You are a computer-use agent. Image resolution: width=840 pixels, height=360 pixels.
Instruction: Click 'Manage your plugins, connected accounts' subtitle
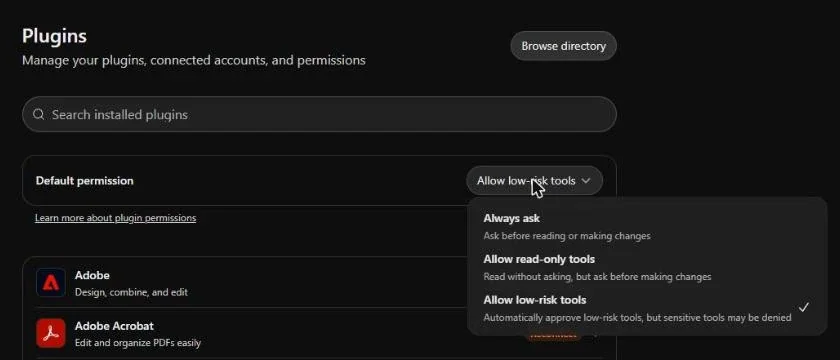[x=193, y=60]
